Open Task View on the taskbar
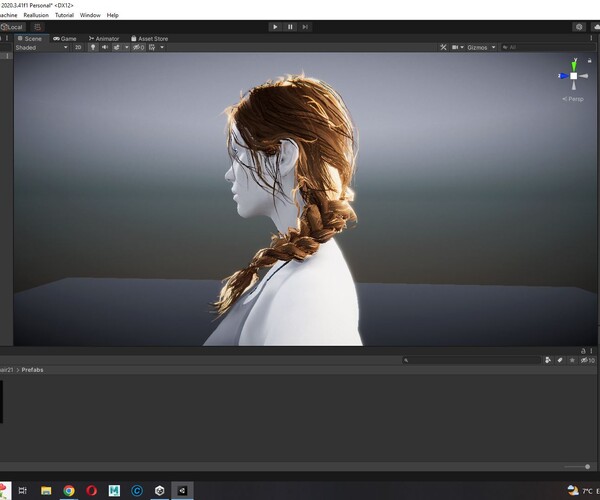600x500 pixels. click(x=23, y=490)
